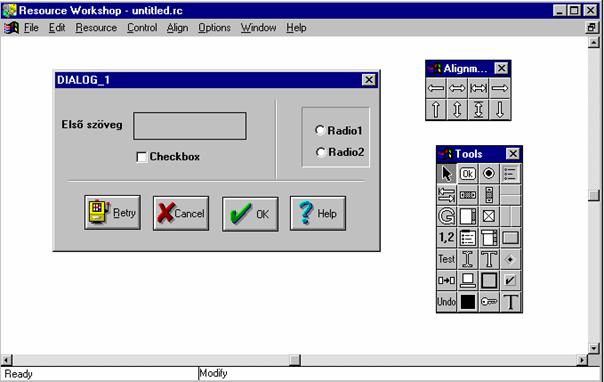Align controls left with left arrow
Image resolution: width=604 pixels, height=382 pixels.
tap(436, 88)
